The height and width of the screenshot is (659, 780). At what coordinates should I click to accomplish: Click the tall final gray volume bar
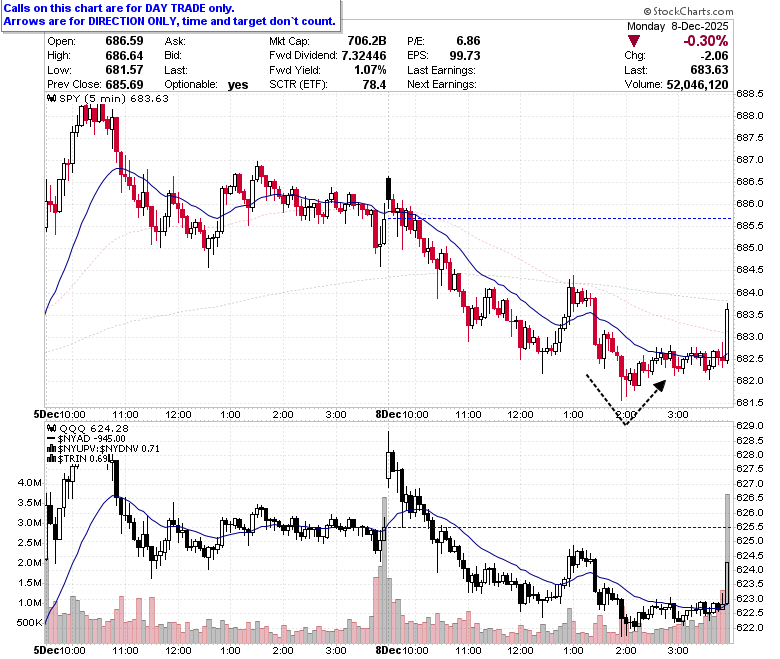pyautogui.click(x=727, y=569)
